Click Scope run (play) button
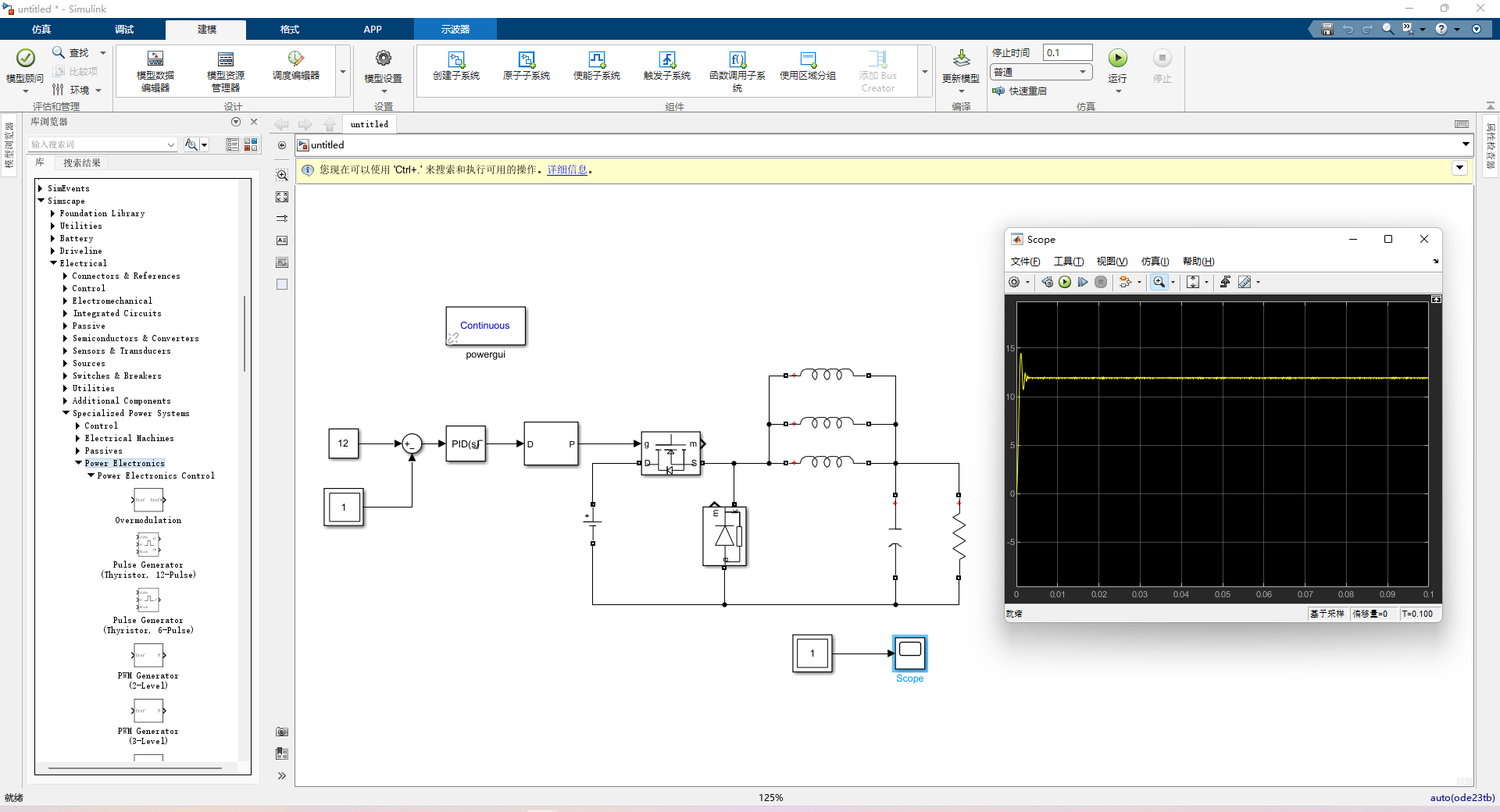Viewport: 1500px width, 812px height. pyautogui.click(x=1065, y=282)
